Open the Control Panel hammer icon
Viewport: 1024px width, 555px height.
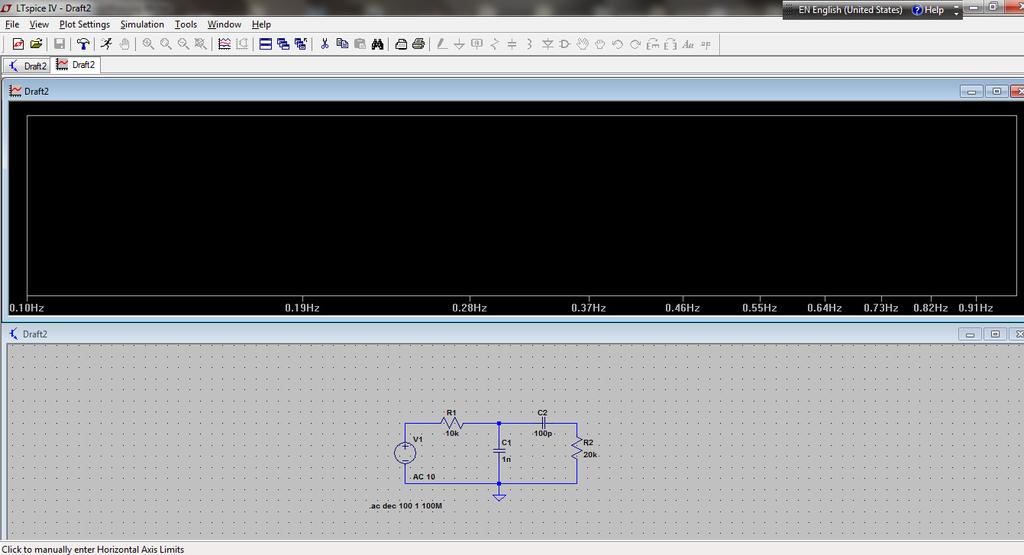pyautogui.click(x=83, y=44)
